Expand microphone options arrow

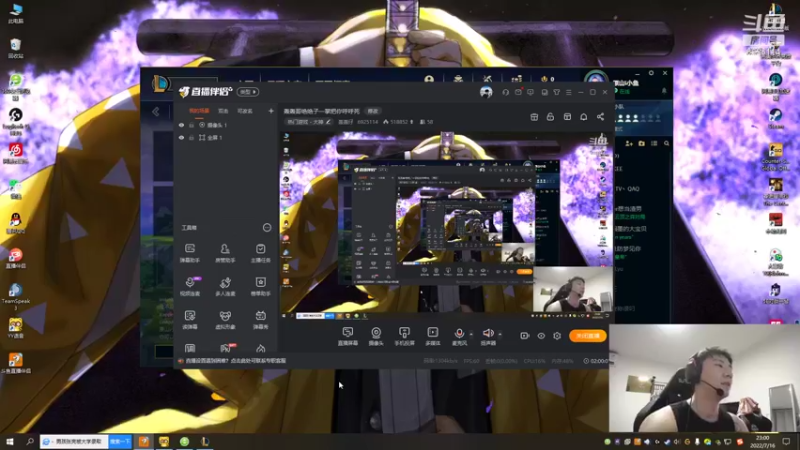[x=471, y=334]
